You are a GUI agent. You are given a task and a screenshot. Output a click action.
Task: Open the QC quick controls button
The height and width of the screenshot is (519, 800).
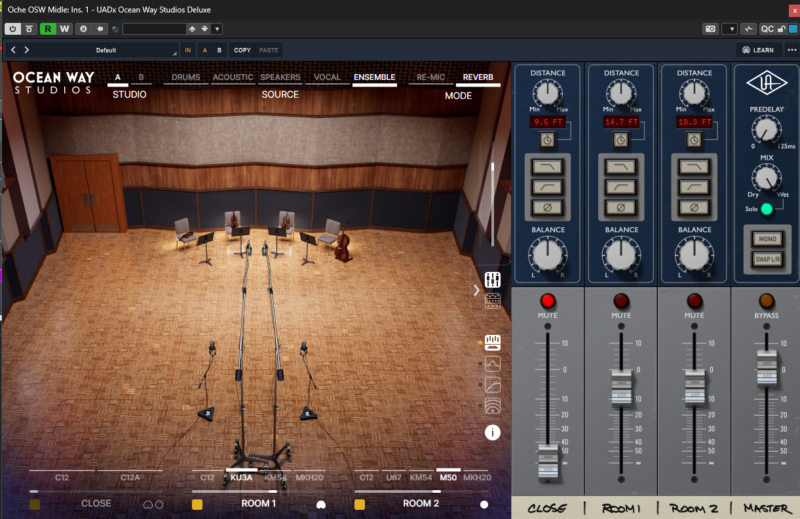click(767, 29)
